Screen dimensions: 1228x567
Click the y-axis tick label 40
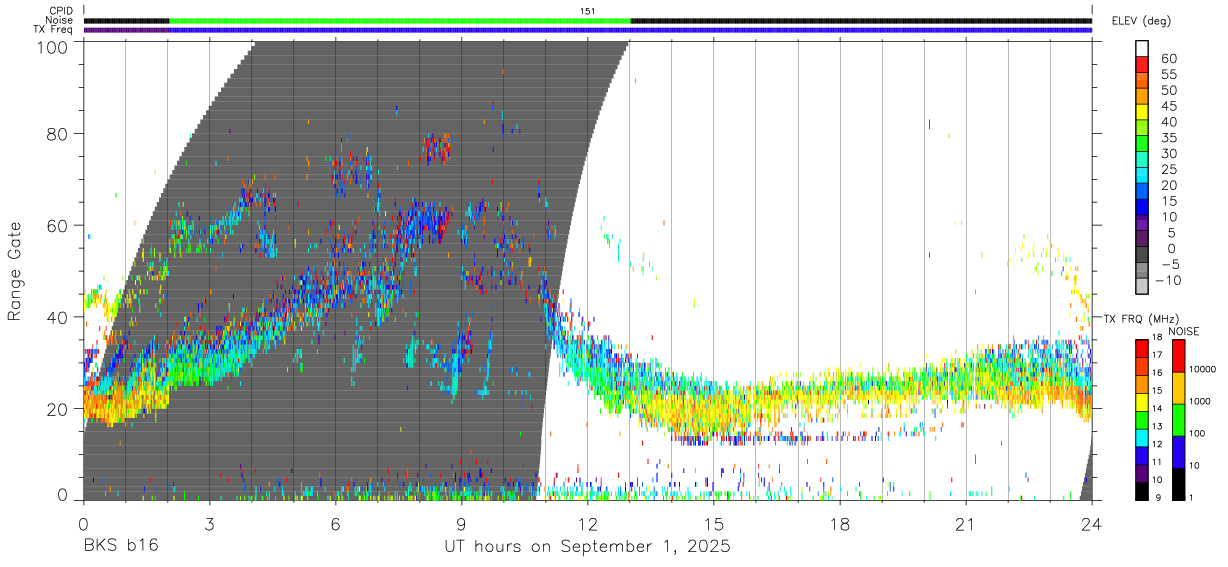coord(59,317)
